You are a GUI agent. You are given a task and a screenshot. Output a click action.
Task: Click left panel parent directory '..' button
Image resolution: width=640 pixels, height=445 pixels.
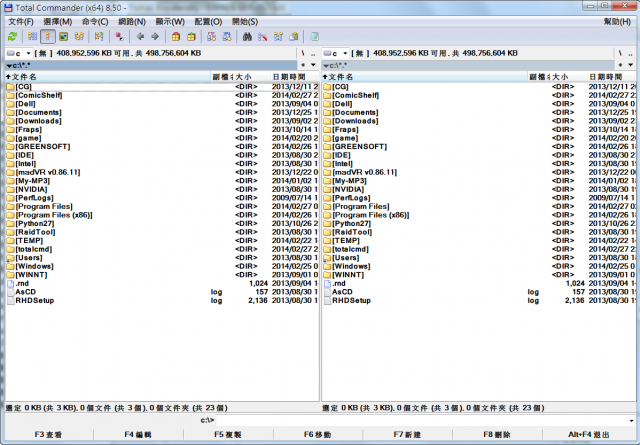[x=313, y=53]
